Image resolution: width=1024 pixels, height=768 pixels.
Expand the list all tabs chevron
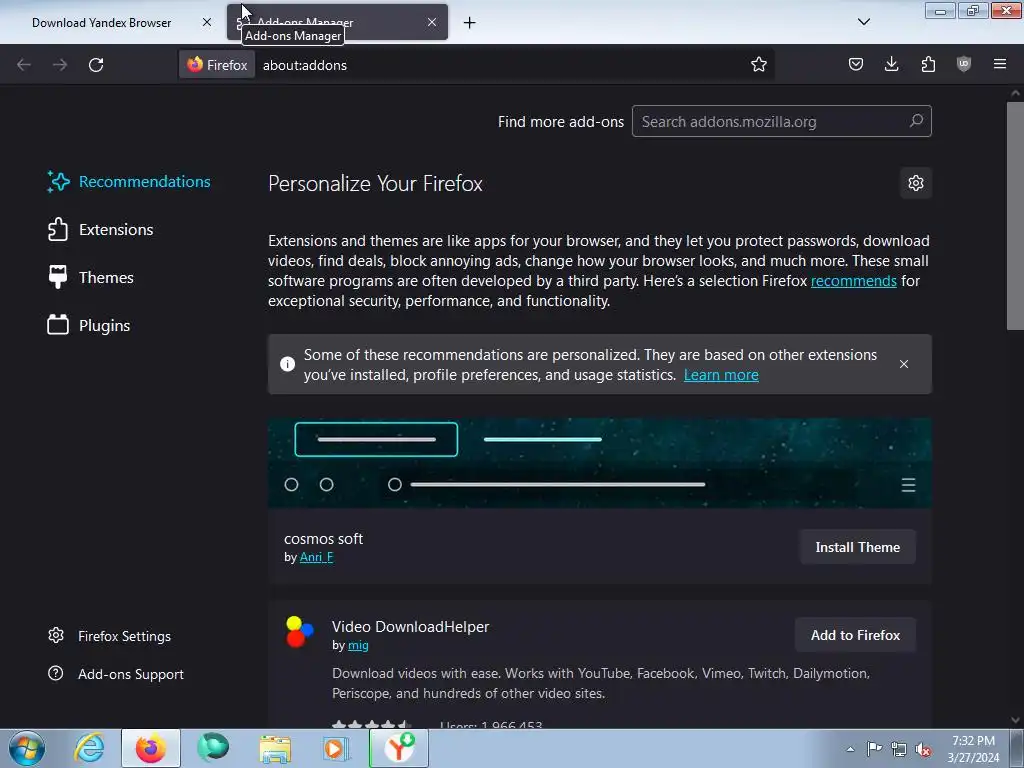(863, 22)
